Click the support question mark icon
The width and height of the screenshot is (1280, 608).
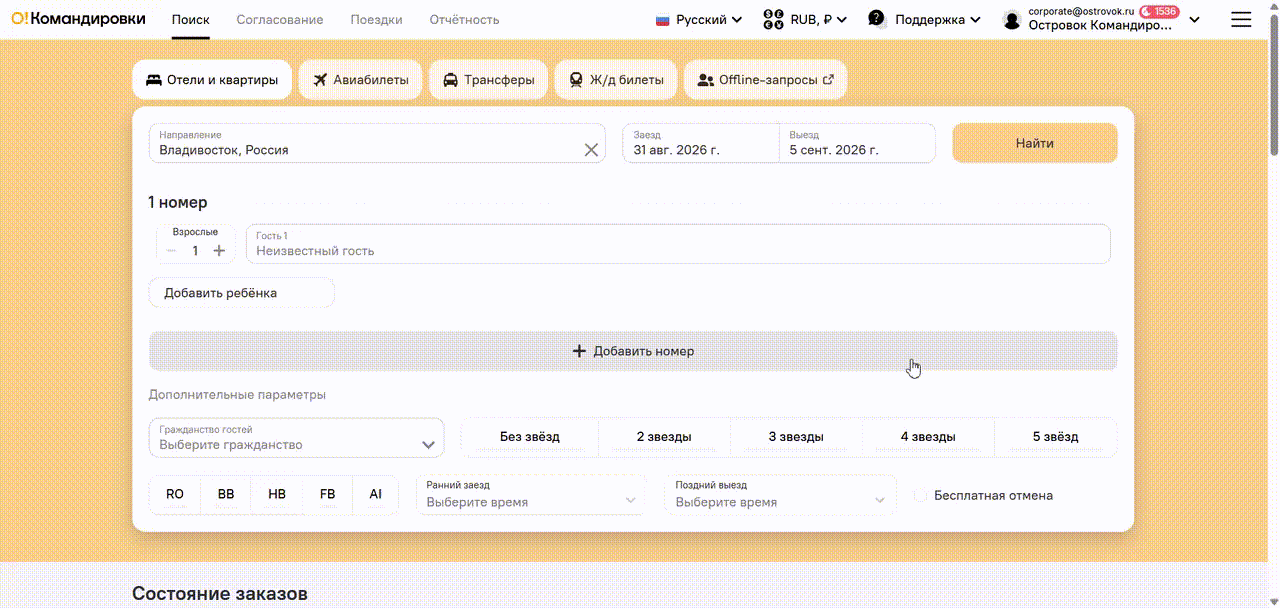[x=877, y=19]
